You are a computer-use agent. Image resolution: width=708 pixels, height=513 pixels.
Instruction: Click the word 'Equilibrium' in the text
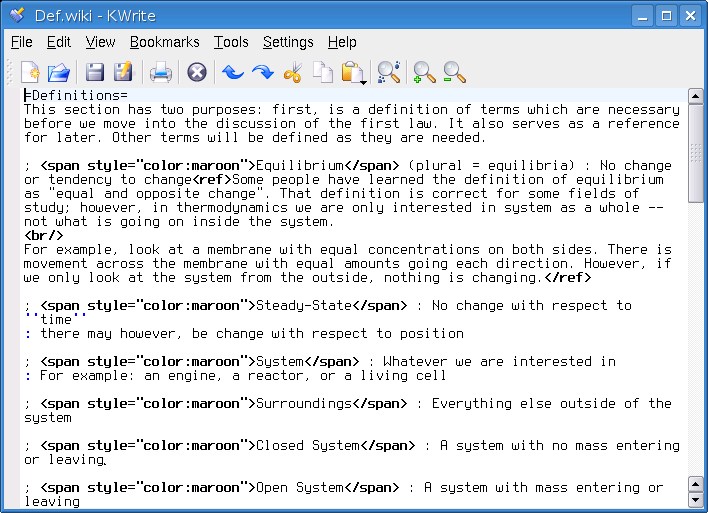300,165
